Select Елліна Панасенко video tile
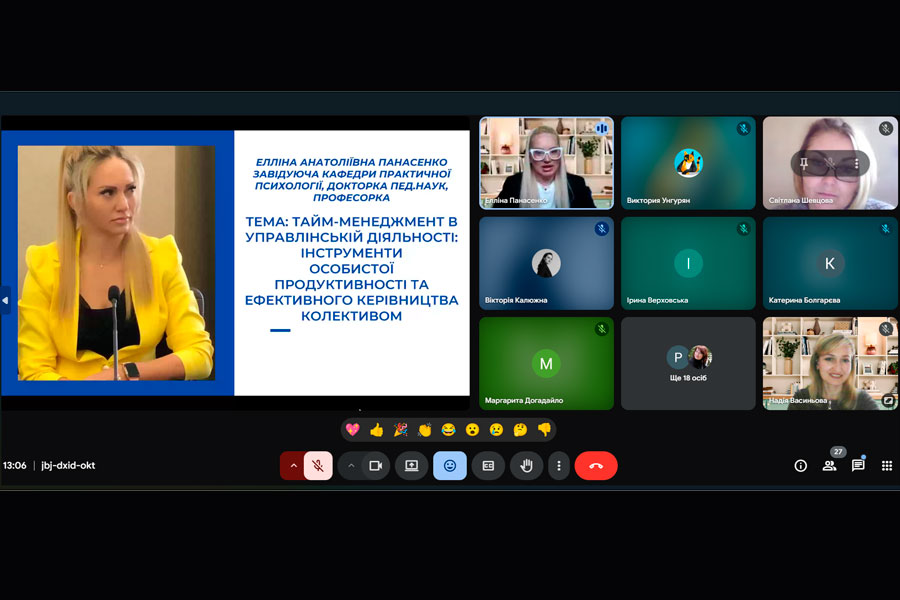Image resolution: width=900 pixels, height=600 pixels. point(546,163)
